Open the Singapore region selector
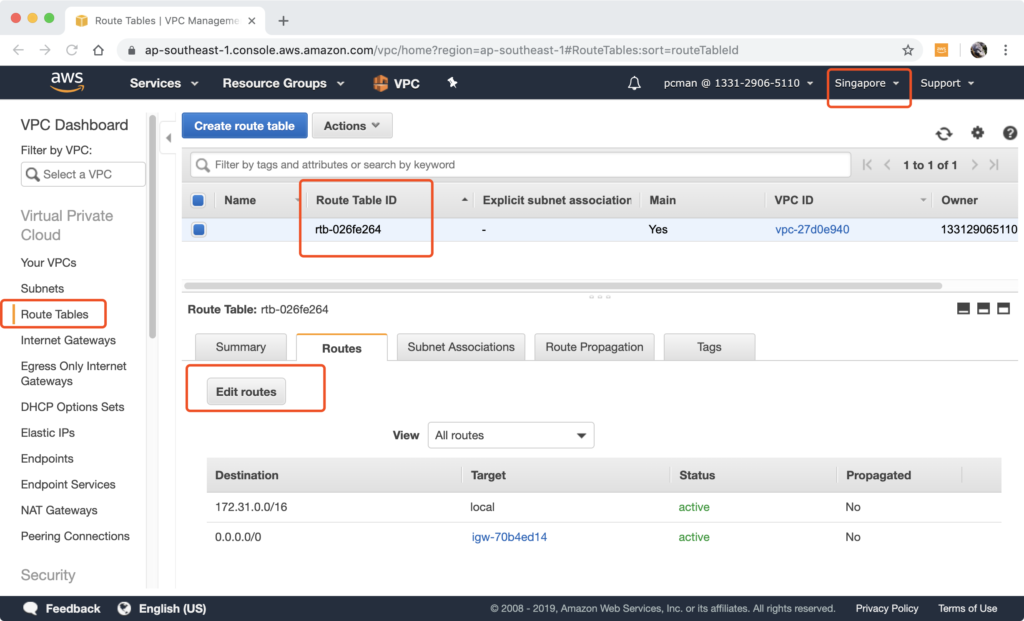This screenshot has width=1024, height=621. tap(867, 84)
